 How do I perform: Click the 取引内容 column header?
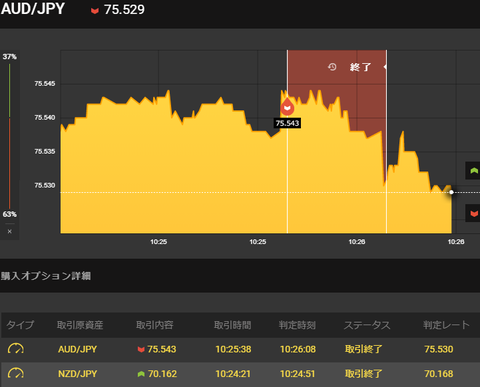155,325
